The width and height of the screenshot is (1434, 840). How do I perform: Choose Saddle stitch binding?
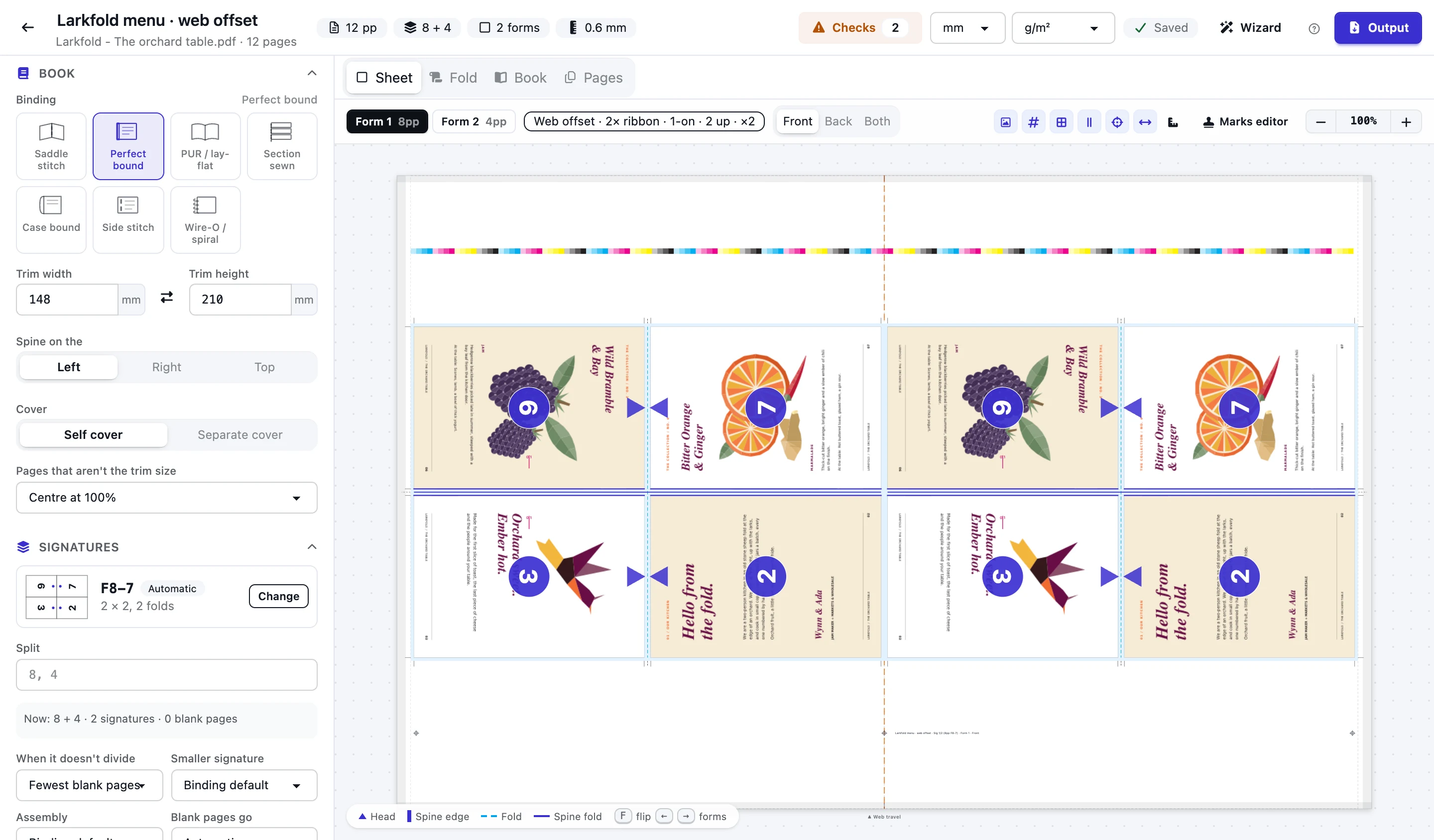tap(51, 146)
